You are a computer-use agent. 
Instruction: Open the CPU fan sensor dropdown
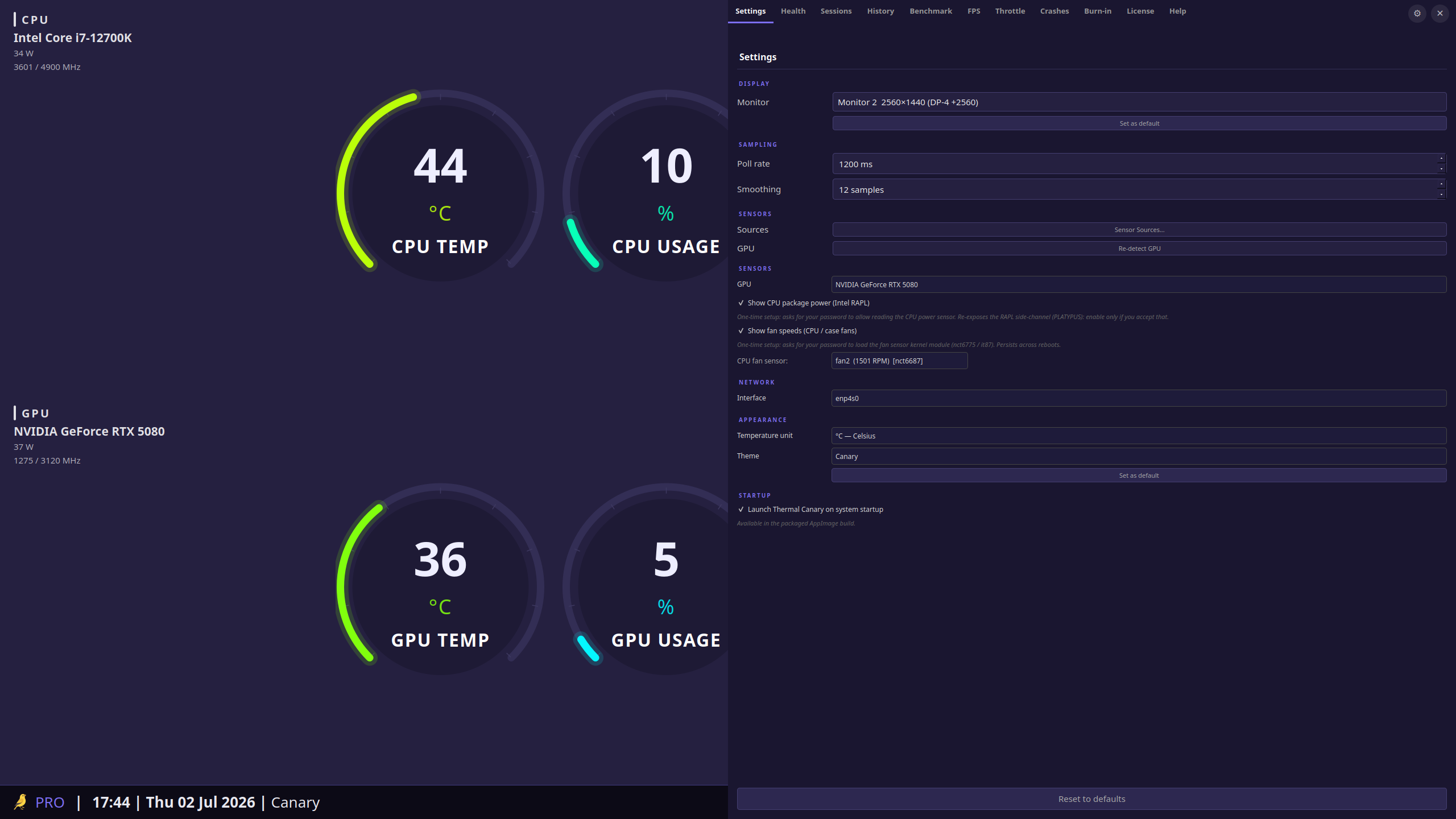tap(899, 361)
